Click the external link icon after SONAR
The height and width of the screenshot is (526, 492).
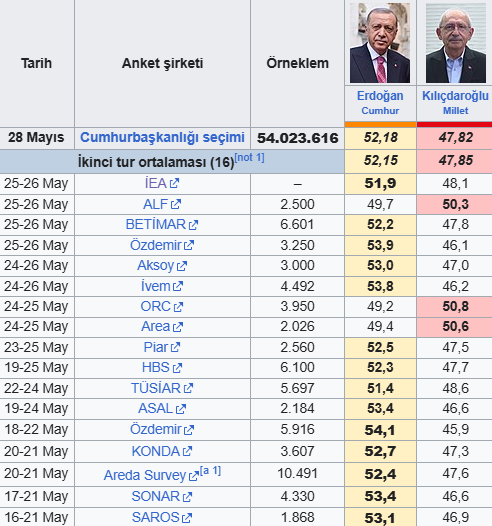tap(187, 497)
